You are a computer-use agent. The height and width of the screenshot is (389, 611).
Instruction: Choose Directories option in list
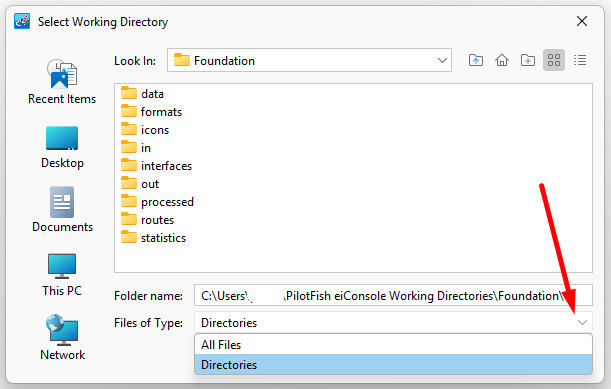[x=393, y=364]
